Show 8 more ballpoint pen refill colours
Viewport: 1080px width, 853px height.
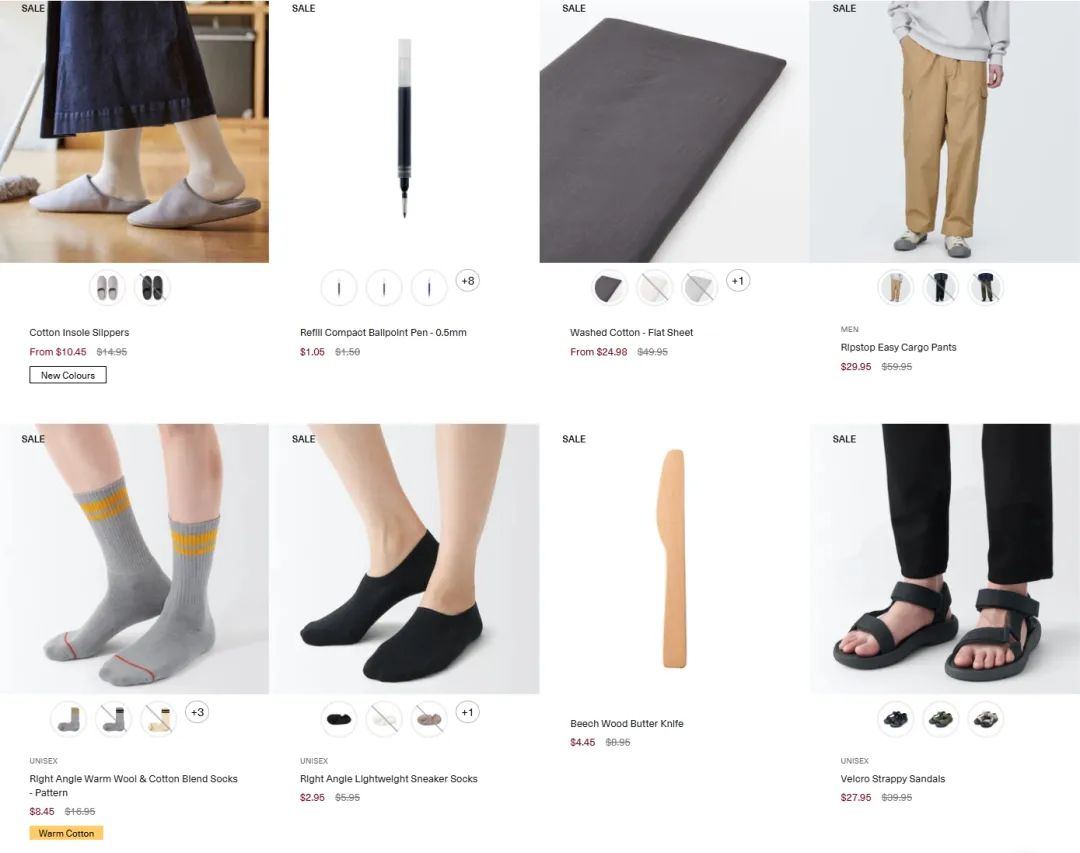468,281
